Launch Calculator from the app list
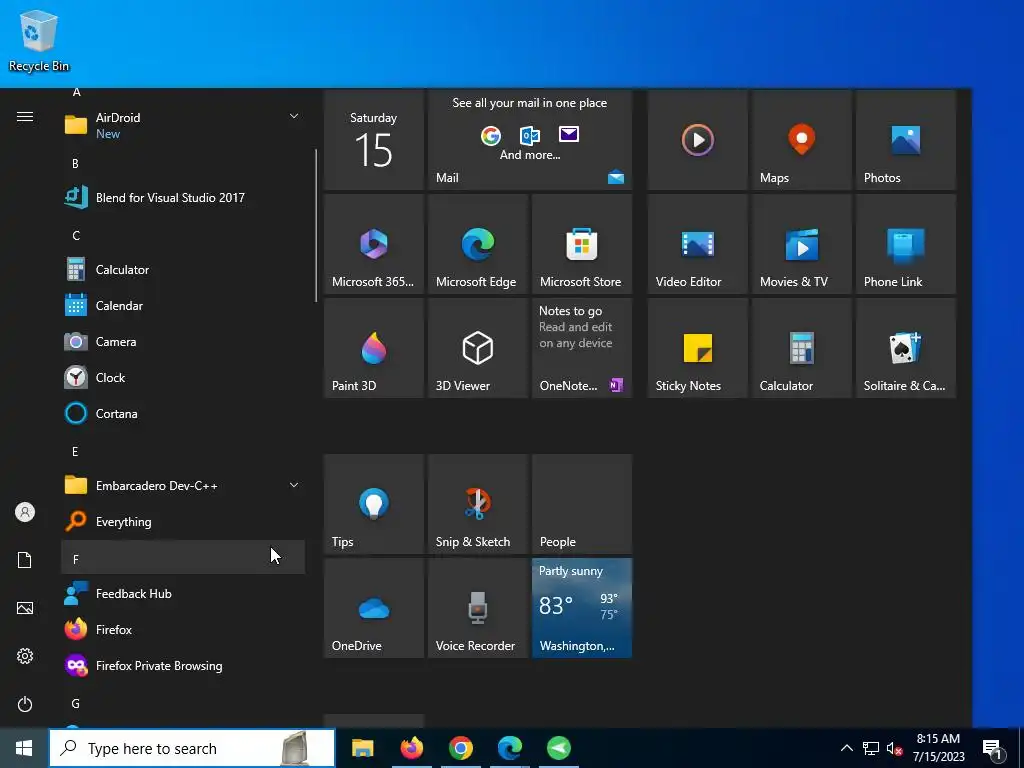Viewport: 1024px width, 768px height. pos(183,270)
